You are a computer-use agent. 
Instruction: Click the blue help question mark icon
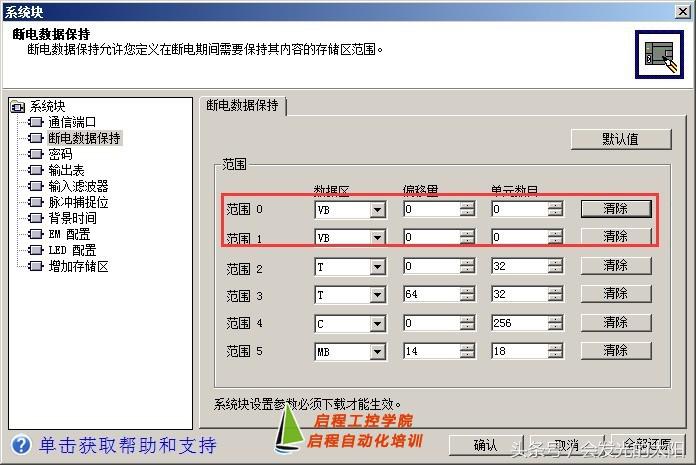21,445
